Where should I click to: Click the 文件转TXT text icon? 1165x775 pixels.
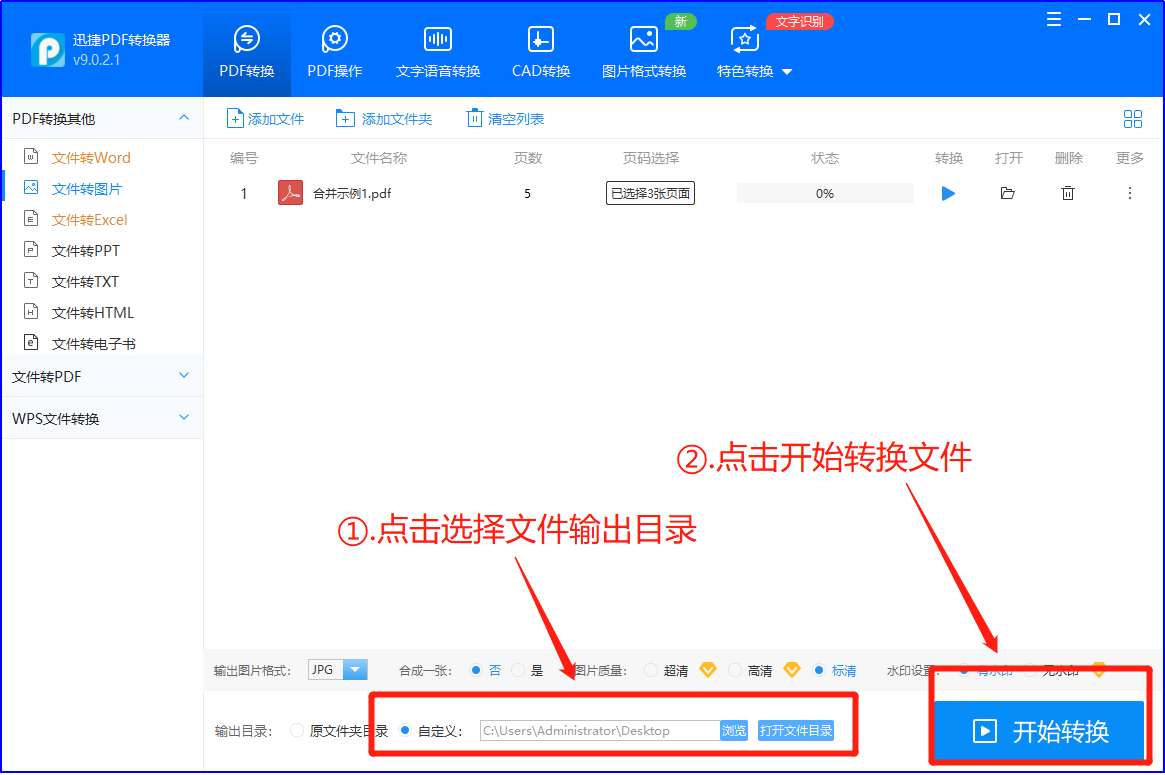[x=31, y=280]
